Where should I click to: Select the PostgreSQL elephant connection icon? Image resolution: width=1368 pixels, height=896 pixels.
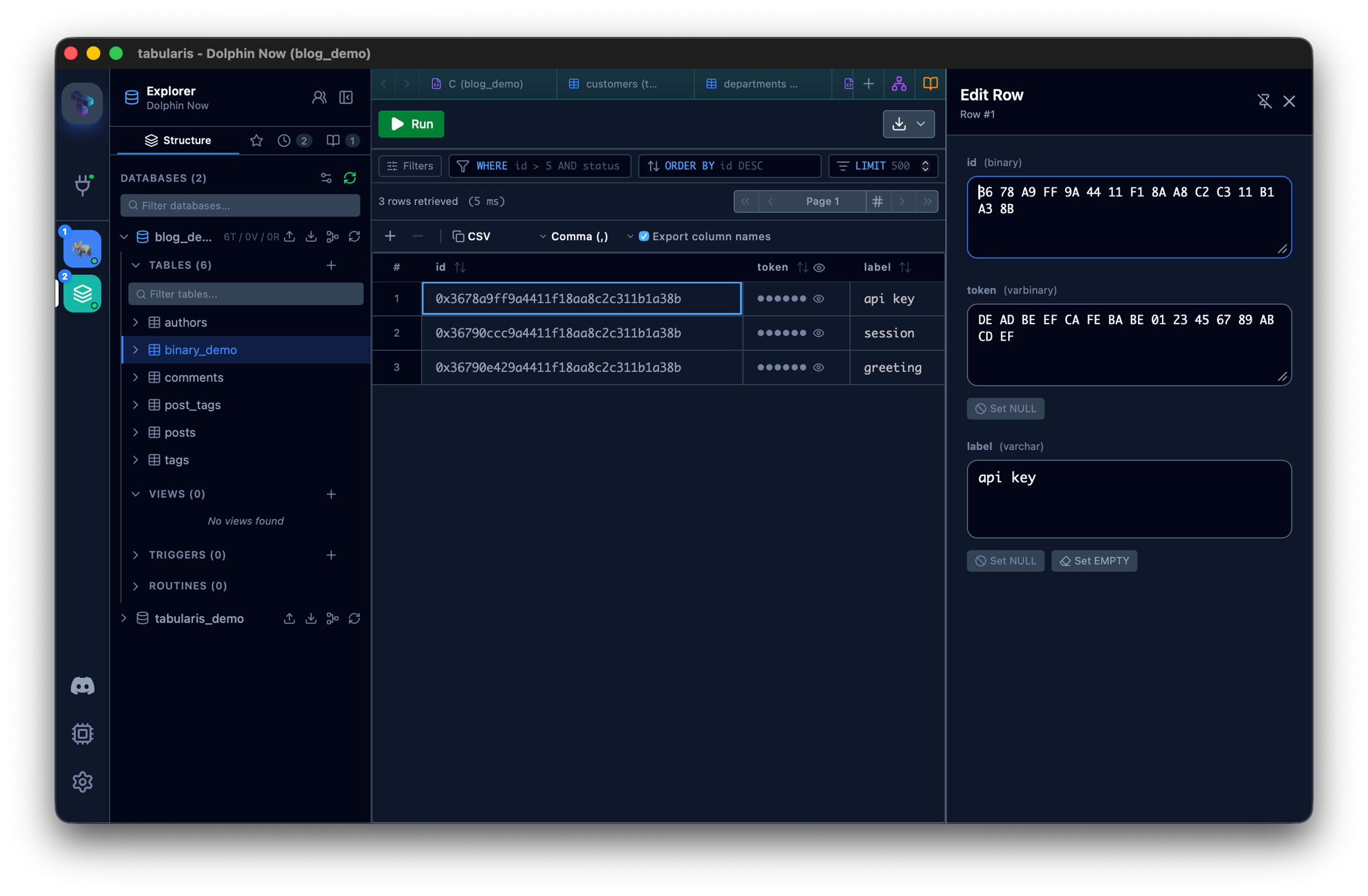pos(82,248)
